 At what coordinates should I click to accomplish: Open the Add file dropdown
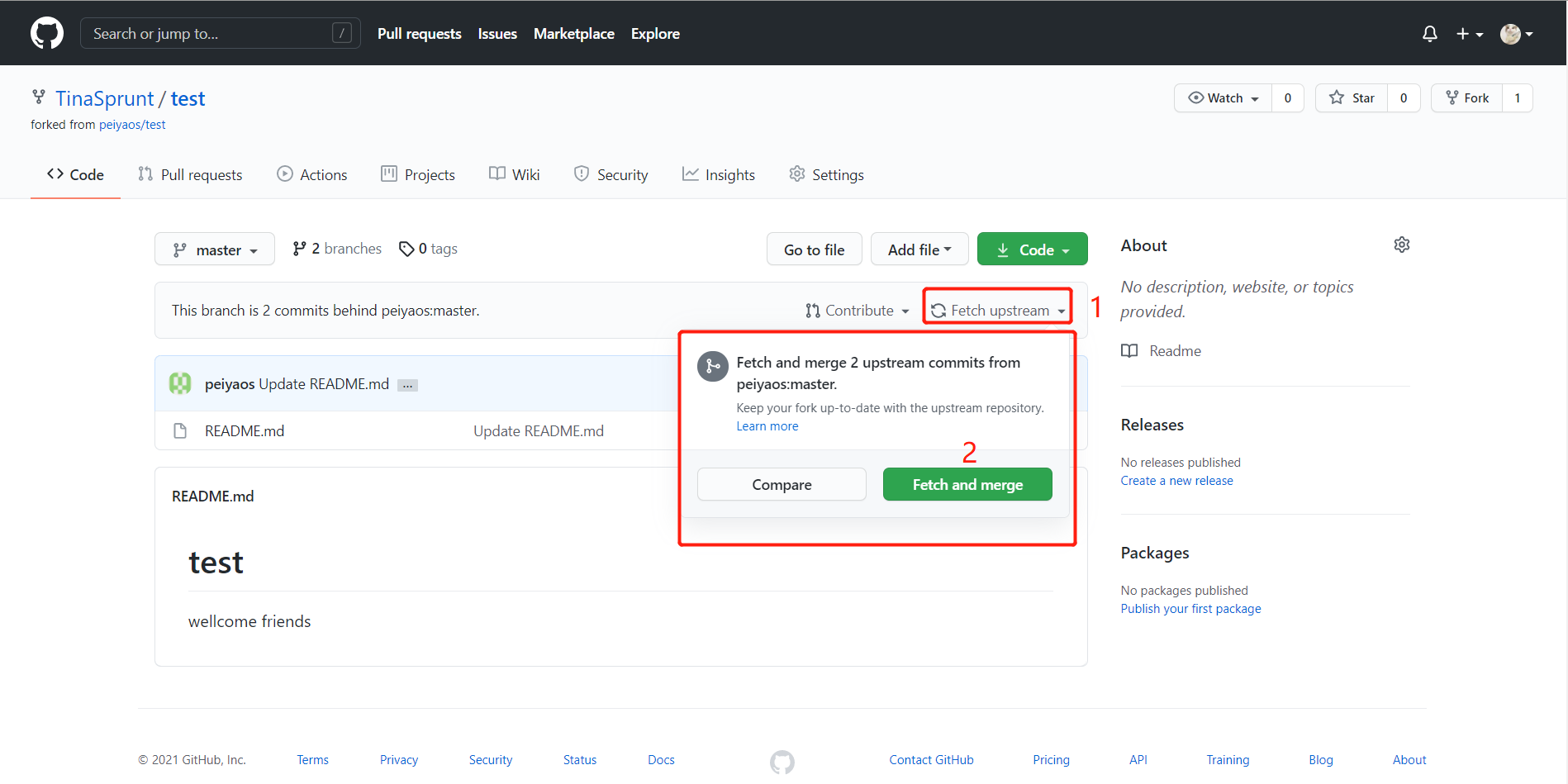click(919, 249)
